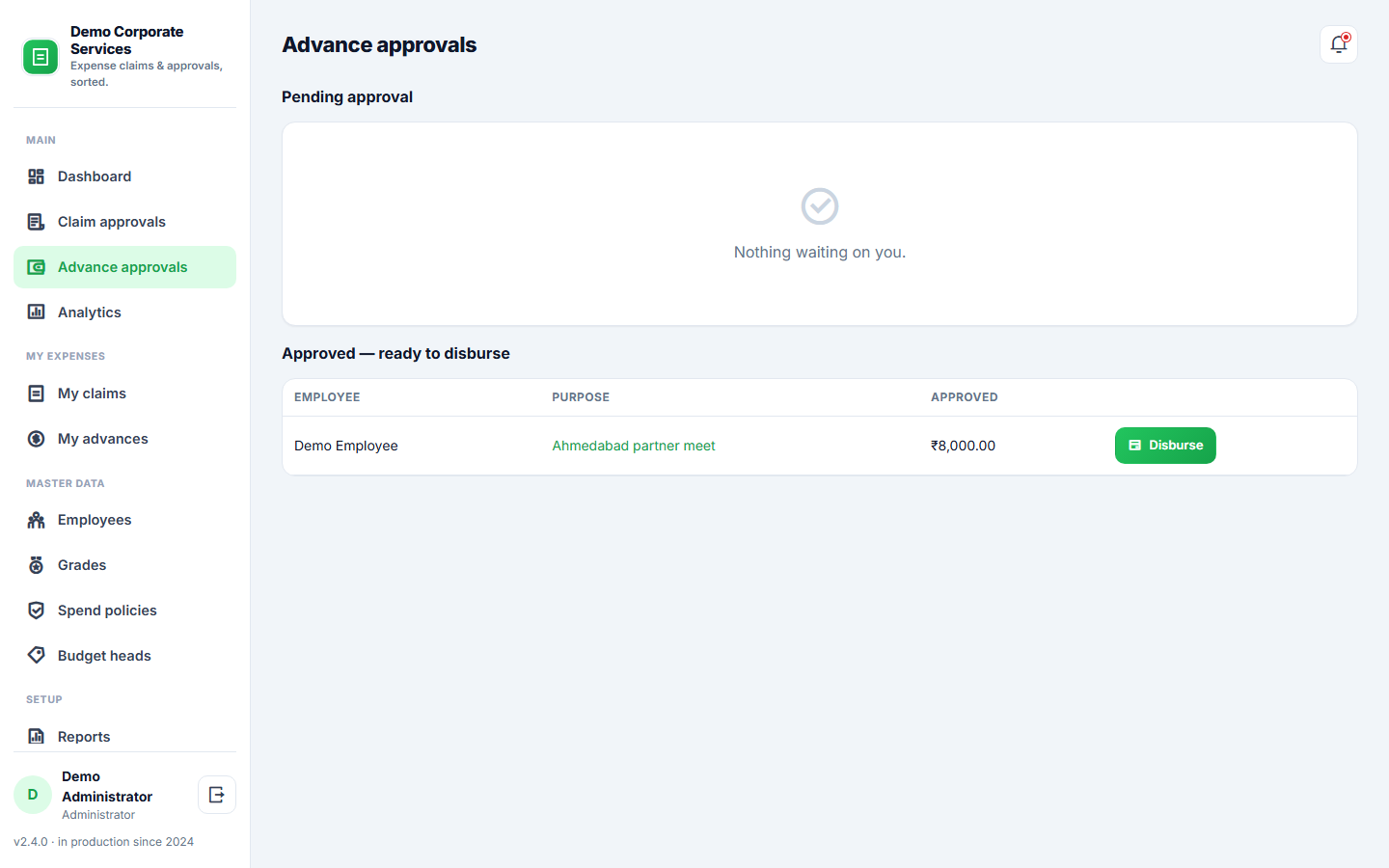Open the Ahmedabad partner meet link
Viewport: 1389px width, 868px height.
[x=634, y=446]
